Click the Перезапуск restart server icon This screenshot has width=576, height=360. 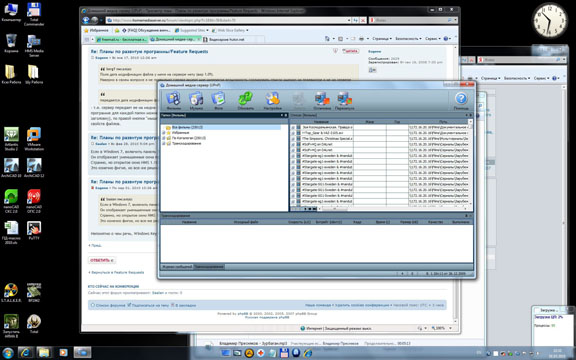click(x=345, y=101)
